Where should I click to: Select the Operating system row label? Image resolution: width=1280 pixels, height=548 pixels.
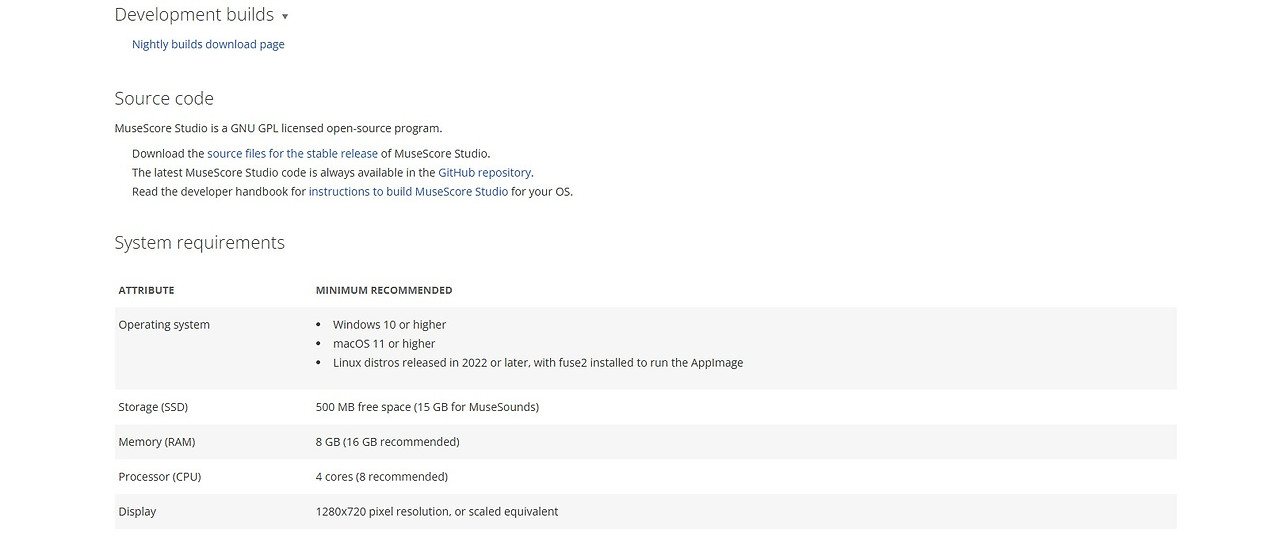164,325
